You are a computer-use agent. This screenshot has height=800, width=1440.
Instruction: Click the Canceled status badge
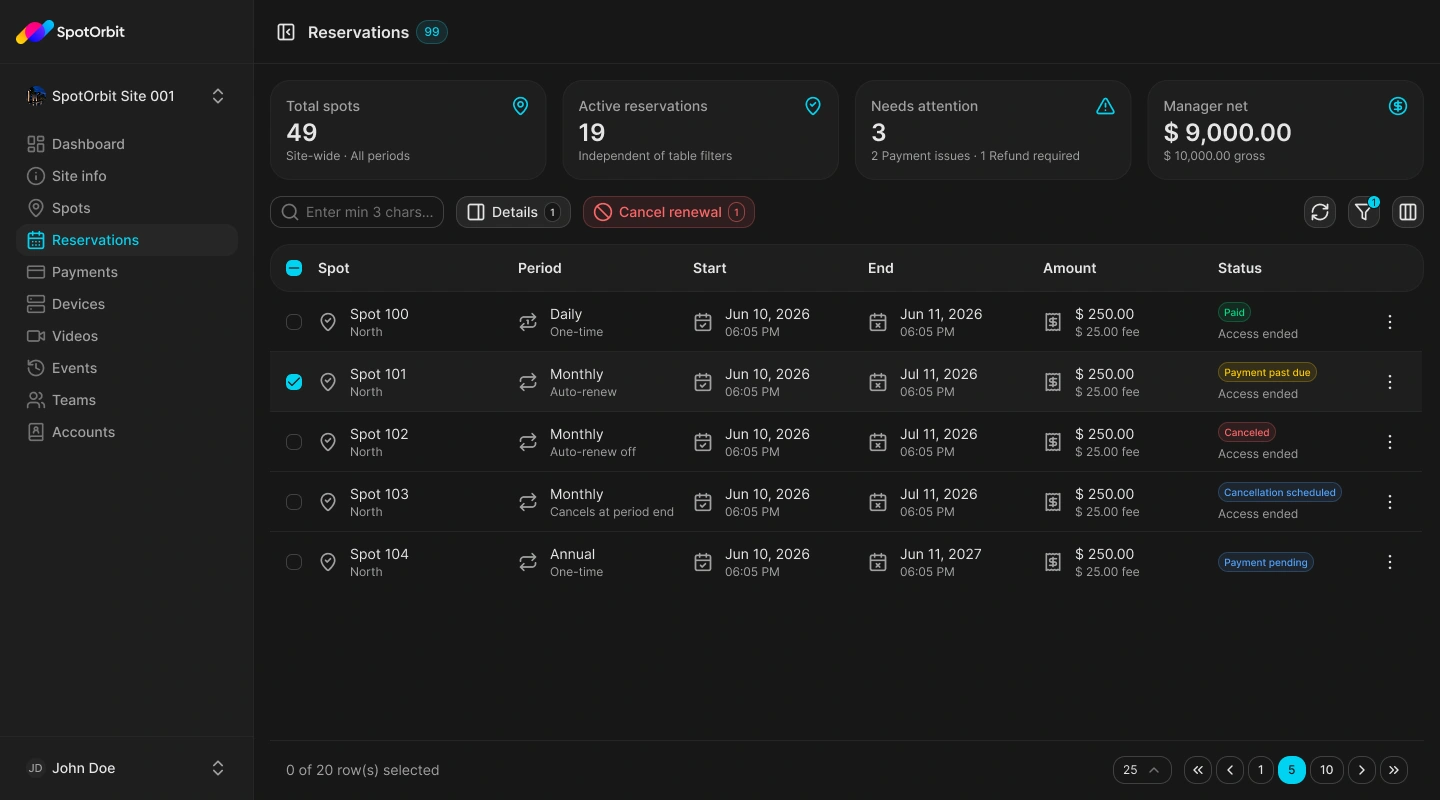pyautogui.click(x=1247, y=432)
